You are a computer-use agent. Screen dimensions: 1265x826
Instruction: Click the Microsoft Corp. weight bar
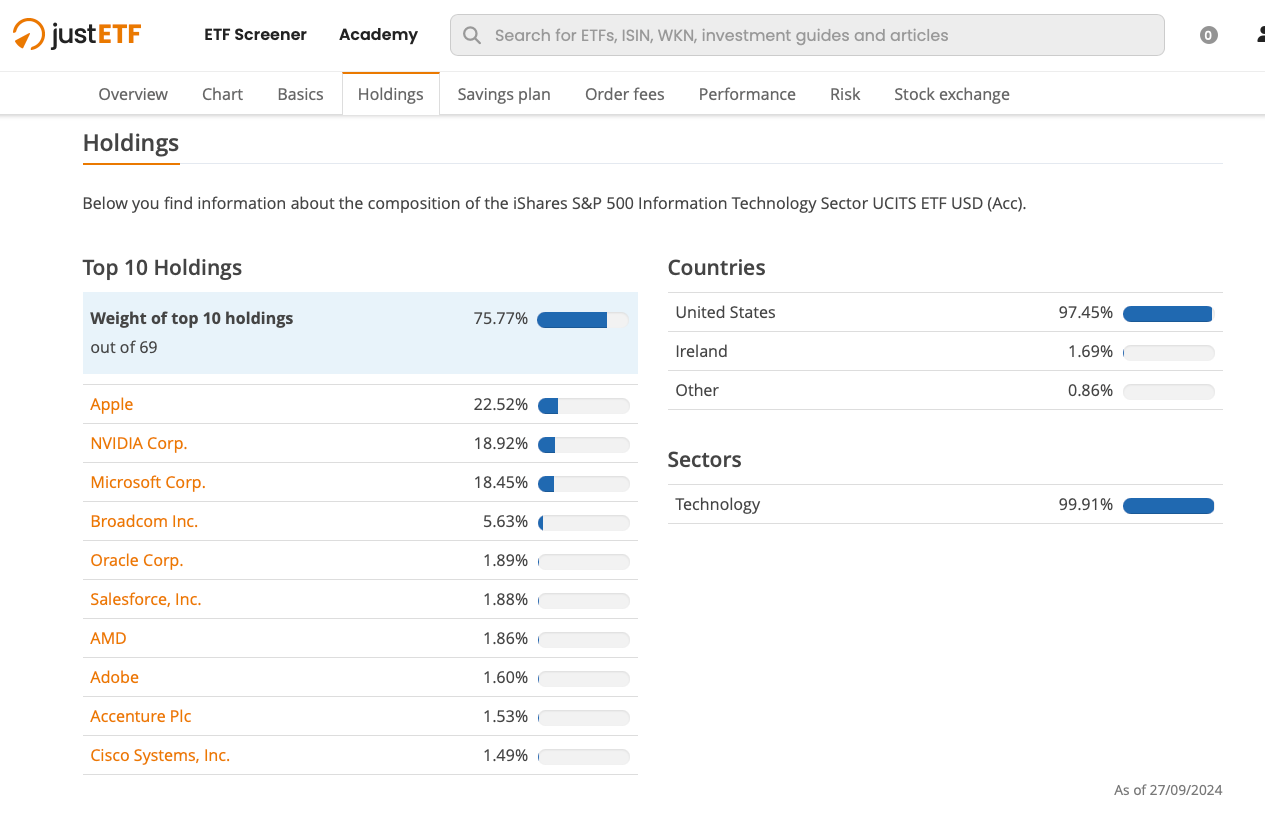[584, 484]
